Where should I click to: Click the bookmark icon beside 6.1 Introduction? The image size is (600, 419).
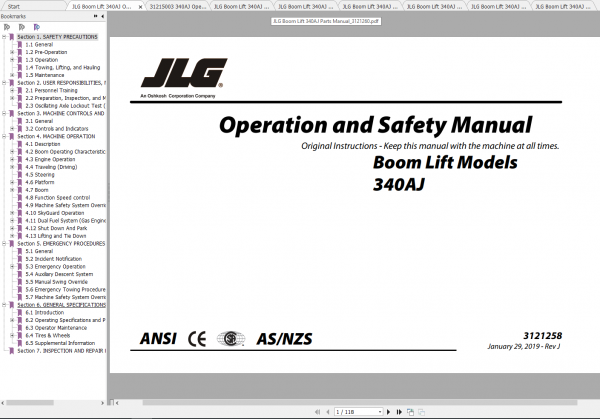[x=20, y=312]
